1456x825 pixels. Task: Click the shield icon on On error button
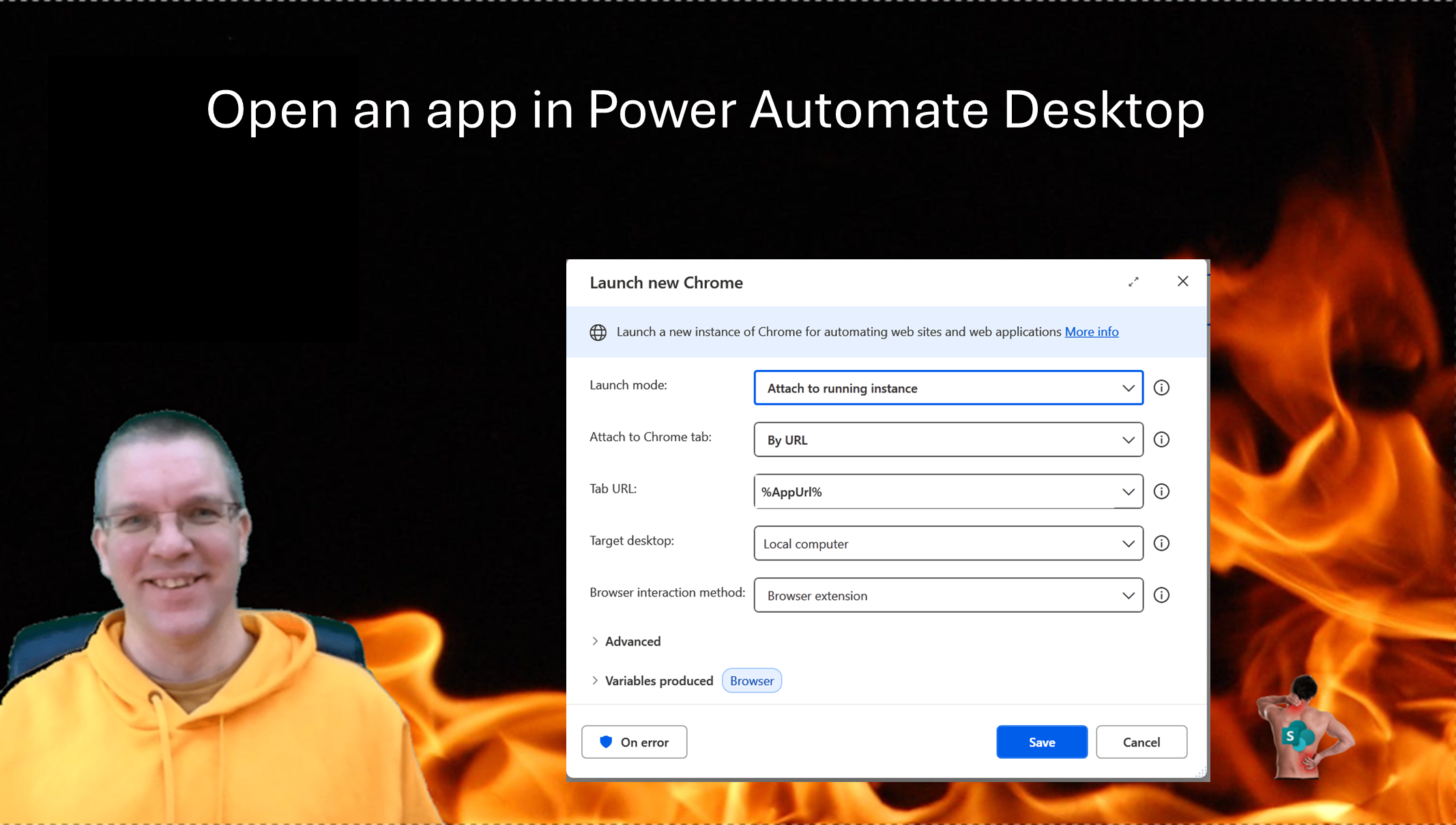(x=606, y=742)
